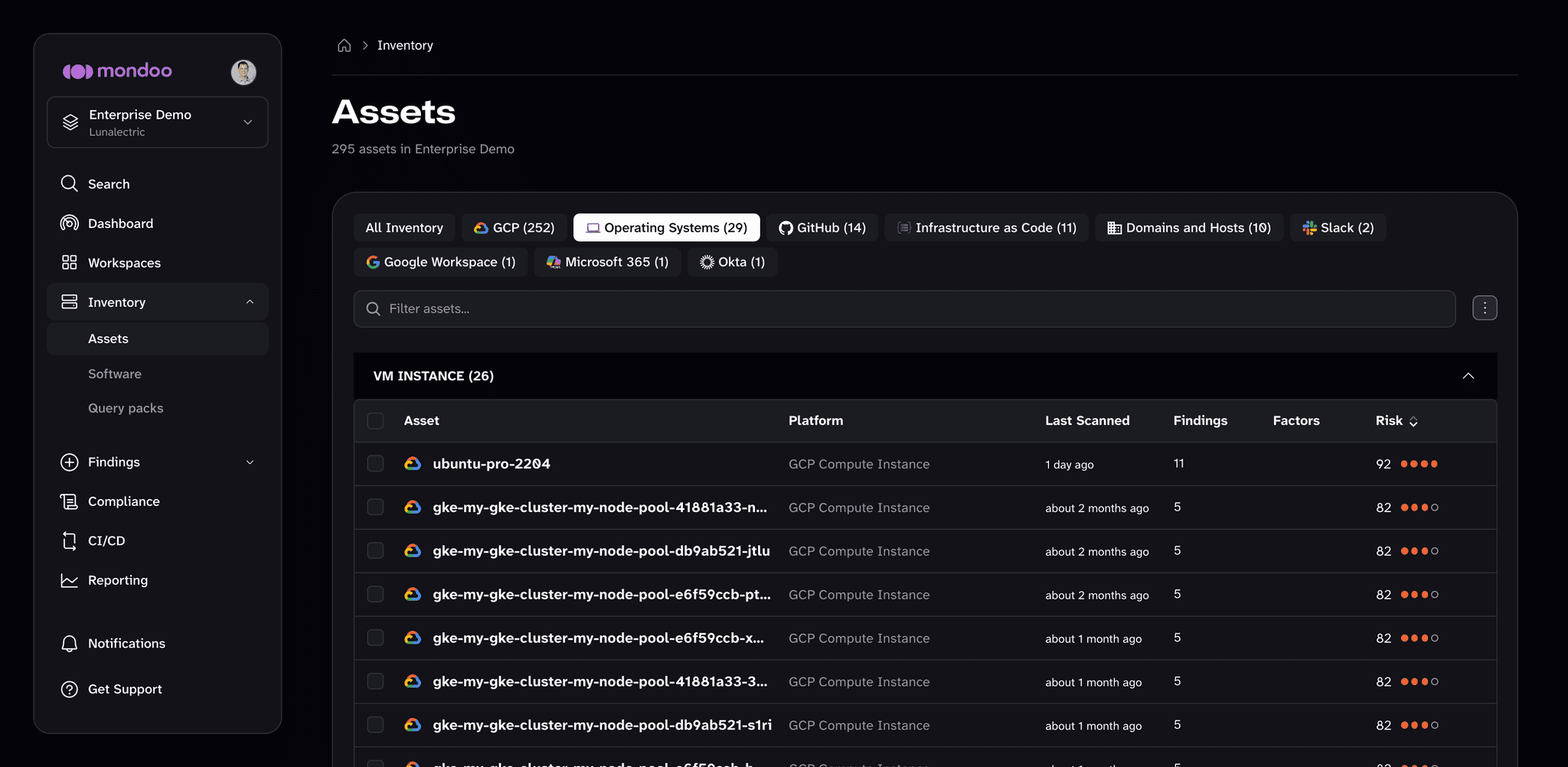Image resolution: width=1568 pixels, height=767 pixels.
Task: Focus the Filter assets input field
Action: tap(904, 308)
